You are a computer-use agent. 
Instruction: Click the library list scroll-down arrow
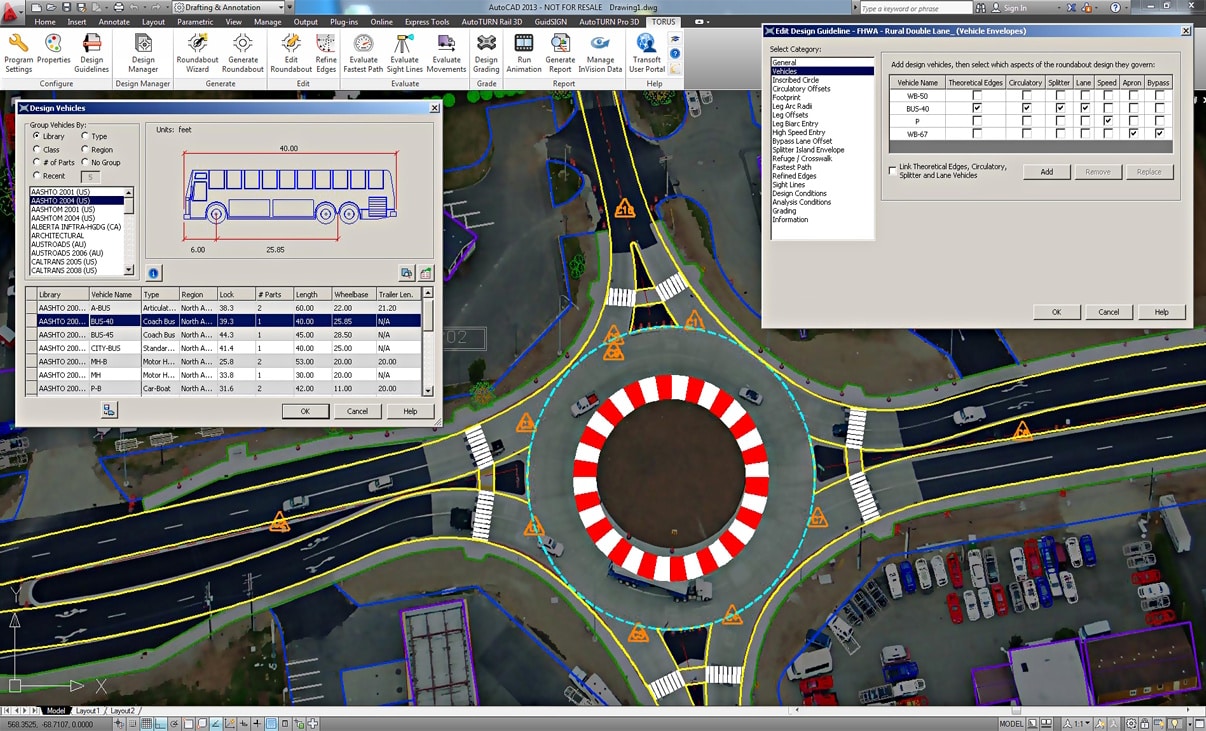[129, 270]
